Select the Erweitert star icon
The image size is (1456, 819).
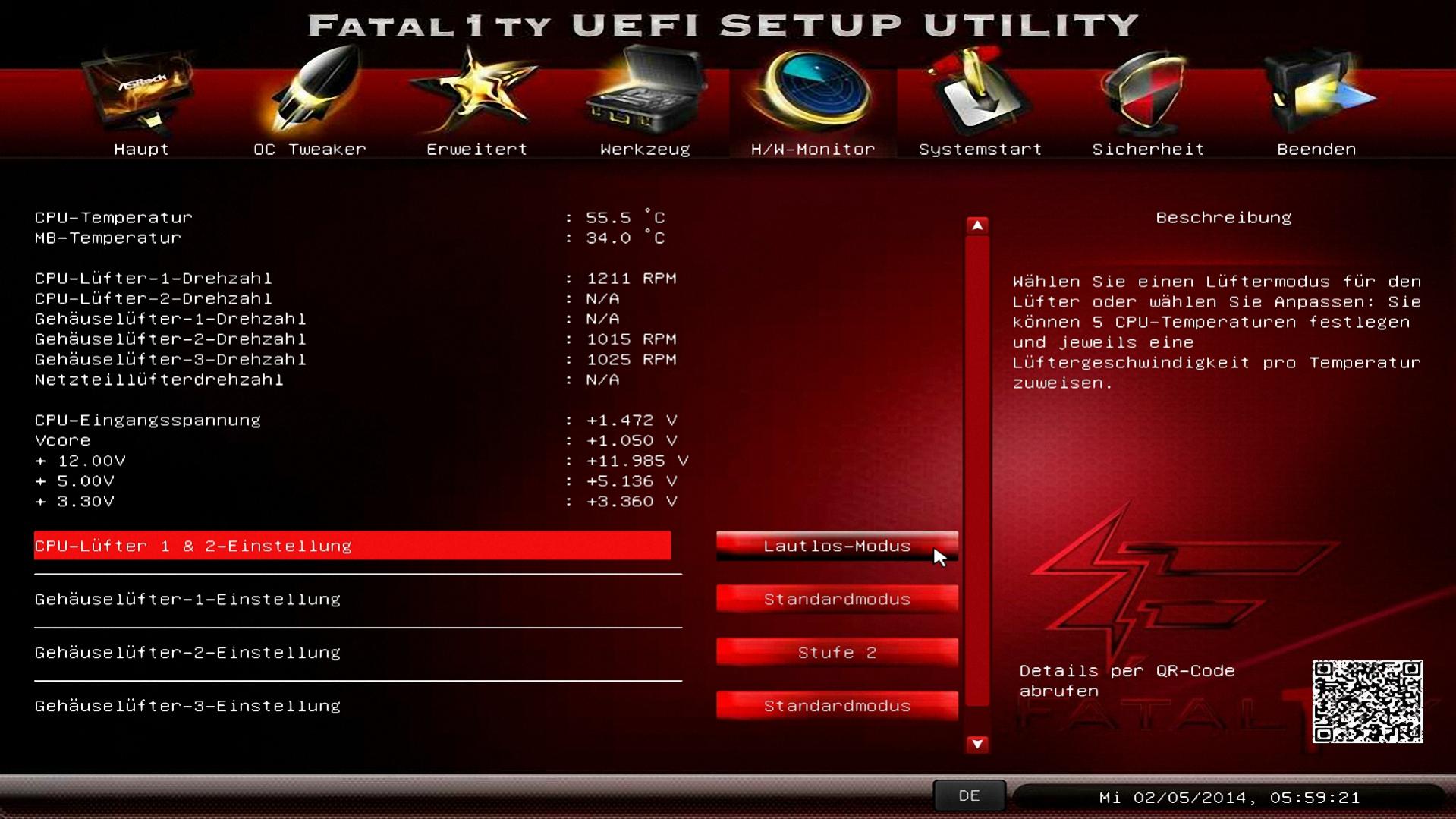[476, 90]
